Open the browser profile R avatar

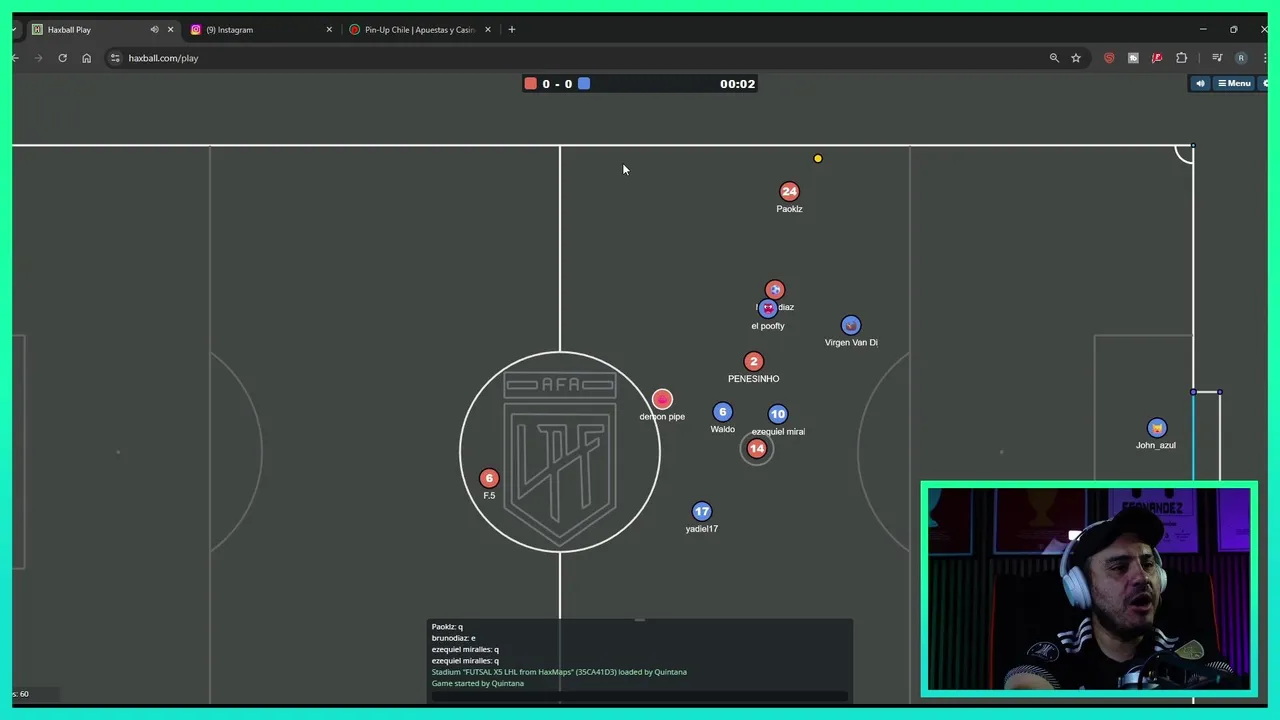(1241, 58)
